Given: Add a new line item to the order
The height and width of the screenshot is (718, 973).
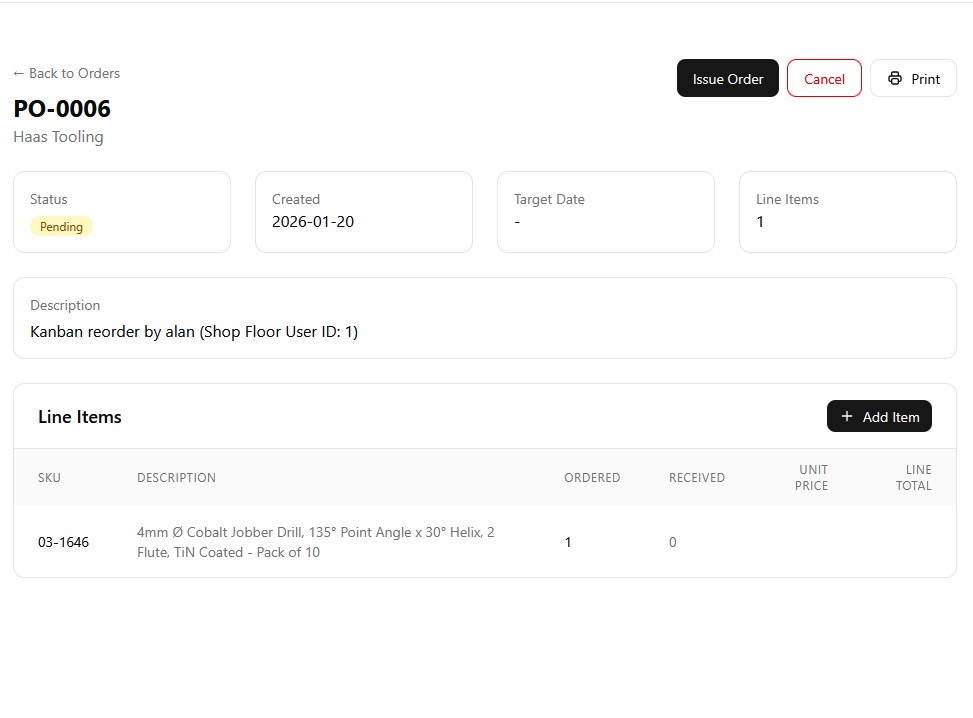Looking at the screenshot, I should pos(879,416).
